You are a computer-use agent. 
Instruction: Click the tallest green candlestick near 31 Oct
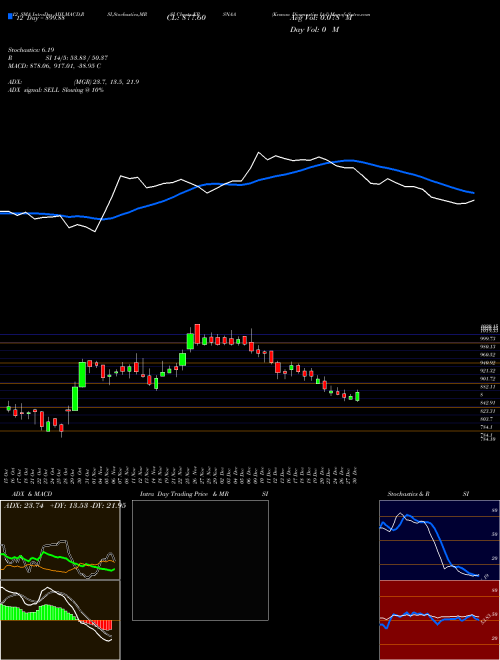pos(82,375)
